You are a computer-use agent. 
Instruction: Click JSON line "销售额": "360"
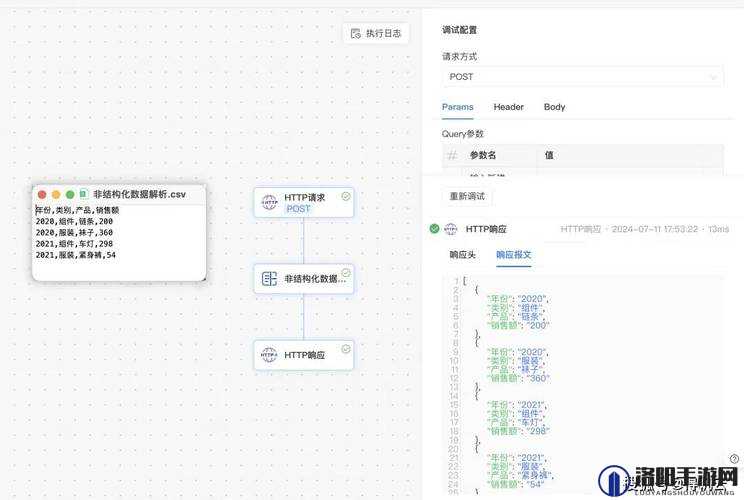[x=518, y=379]
